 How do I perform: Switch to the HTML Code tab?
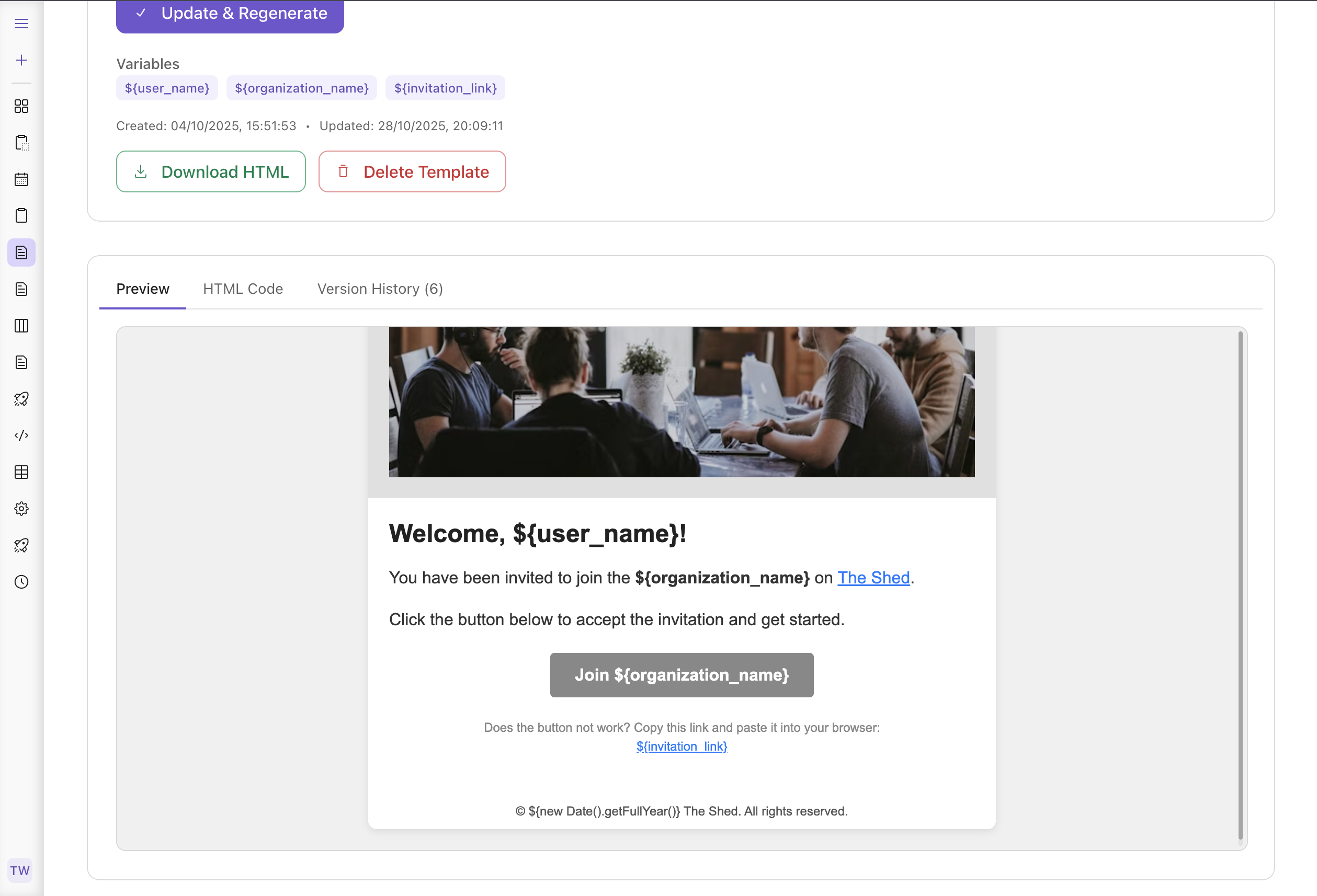pyautogui.click(x=243, y=289)
